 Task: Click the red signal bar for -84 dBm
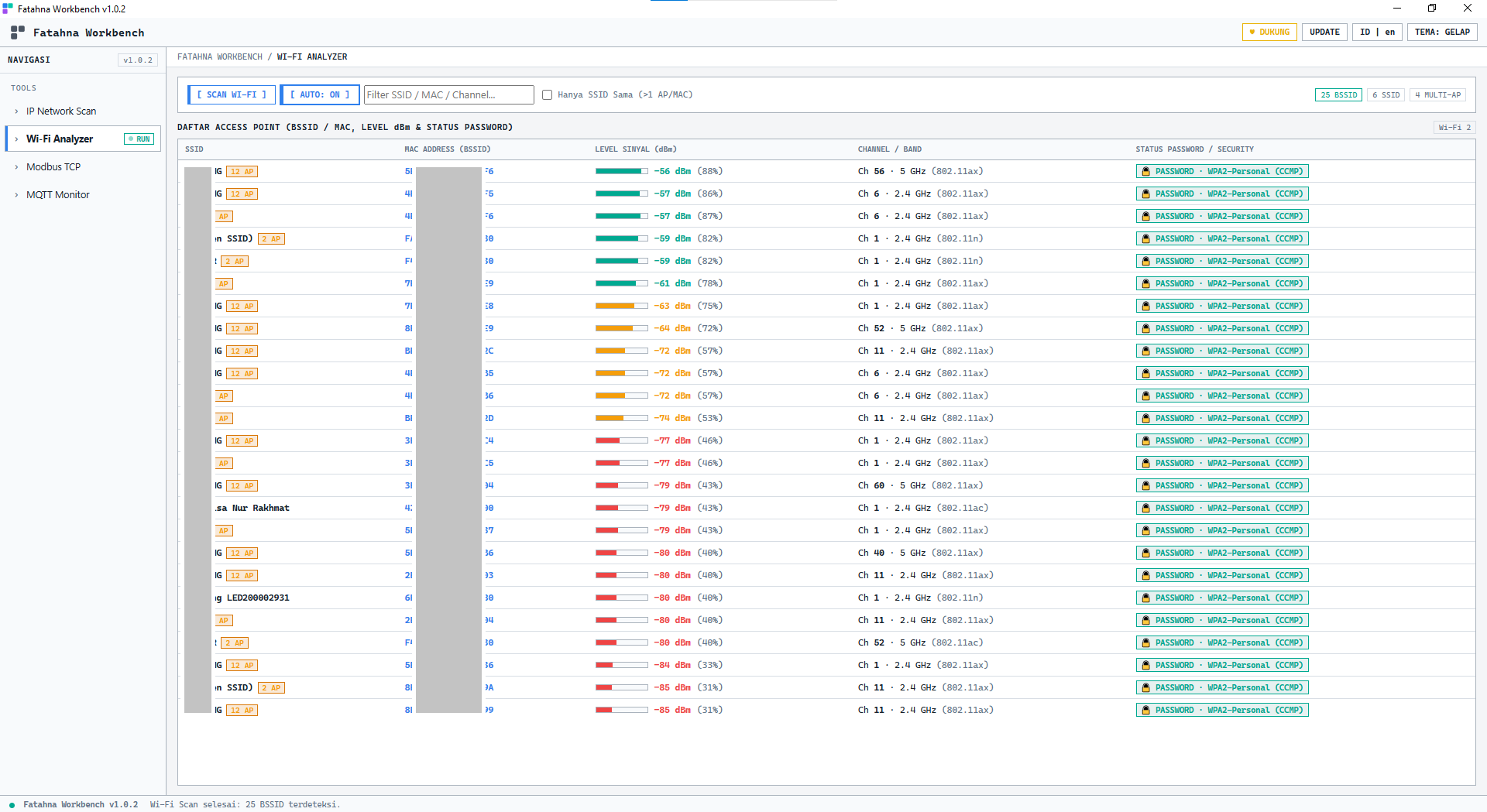pyautogui.click(x=621, y=666)
